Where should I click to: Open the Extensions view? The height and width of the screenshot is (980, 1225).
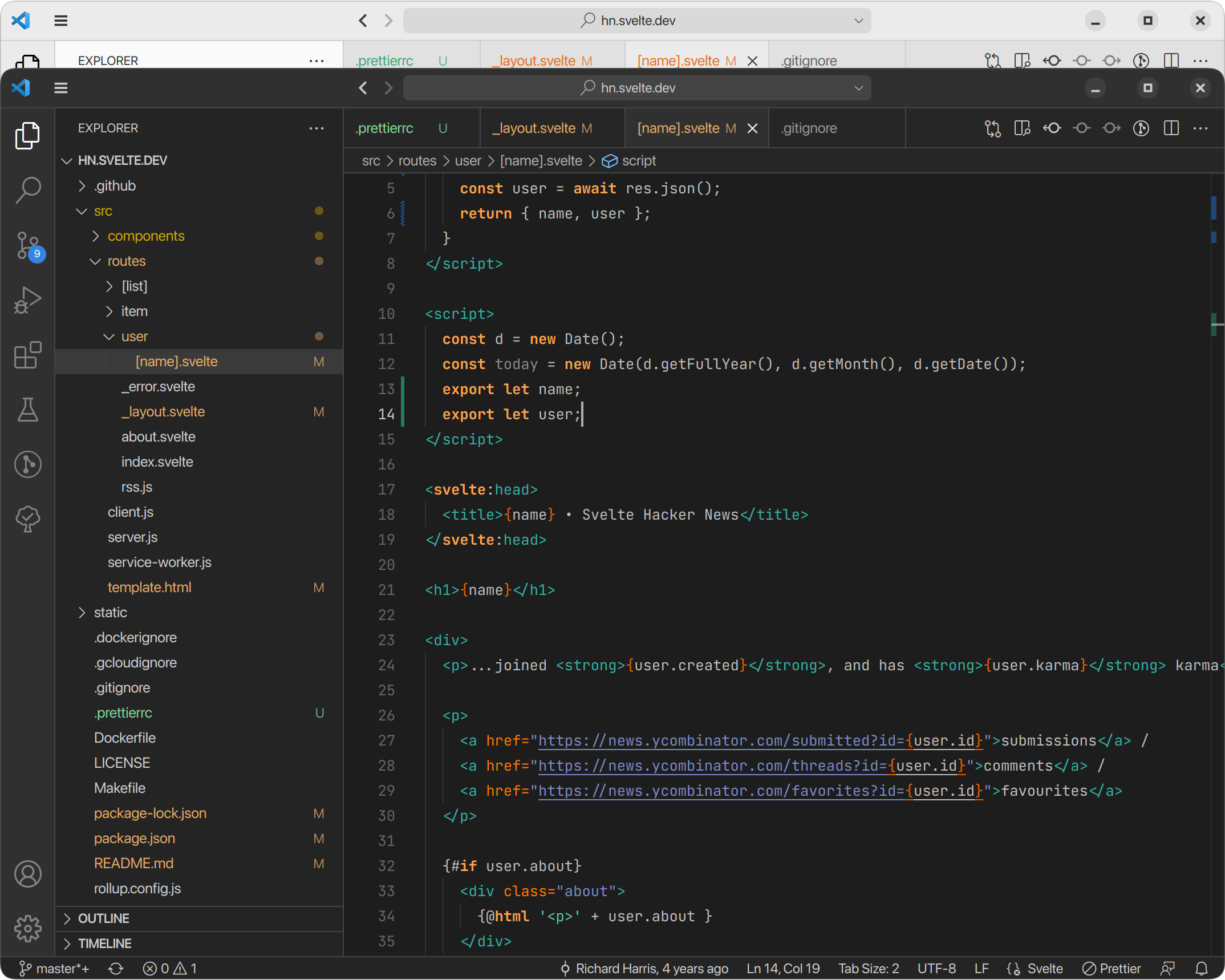click(x=27, y=355)
